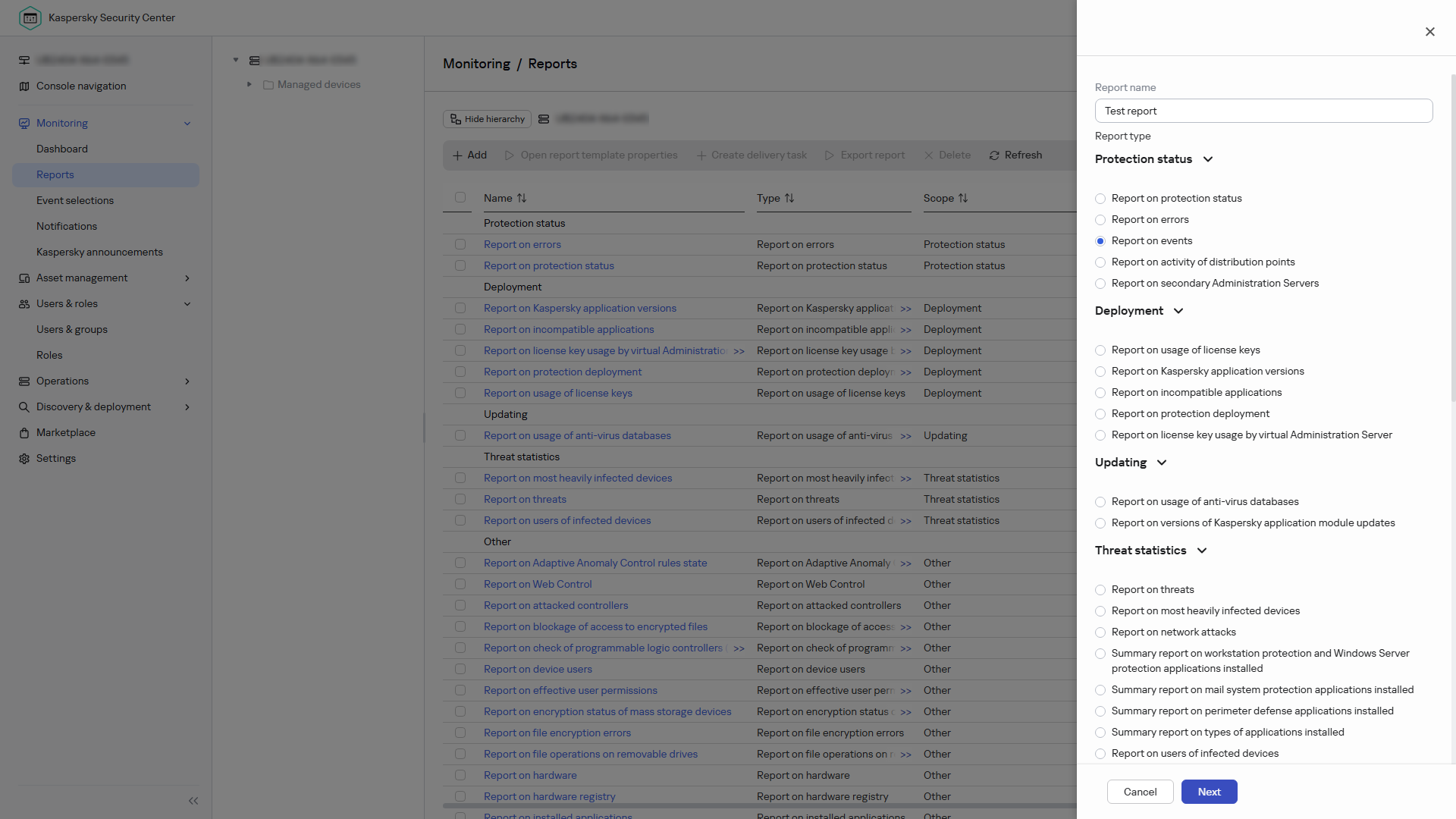Close the report wizard panel

click(x=1430, y=32)
